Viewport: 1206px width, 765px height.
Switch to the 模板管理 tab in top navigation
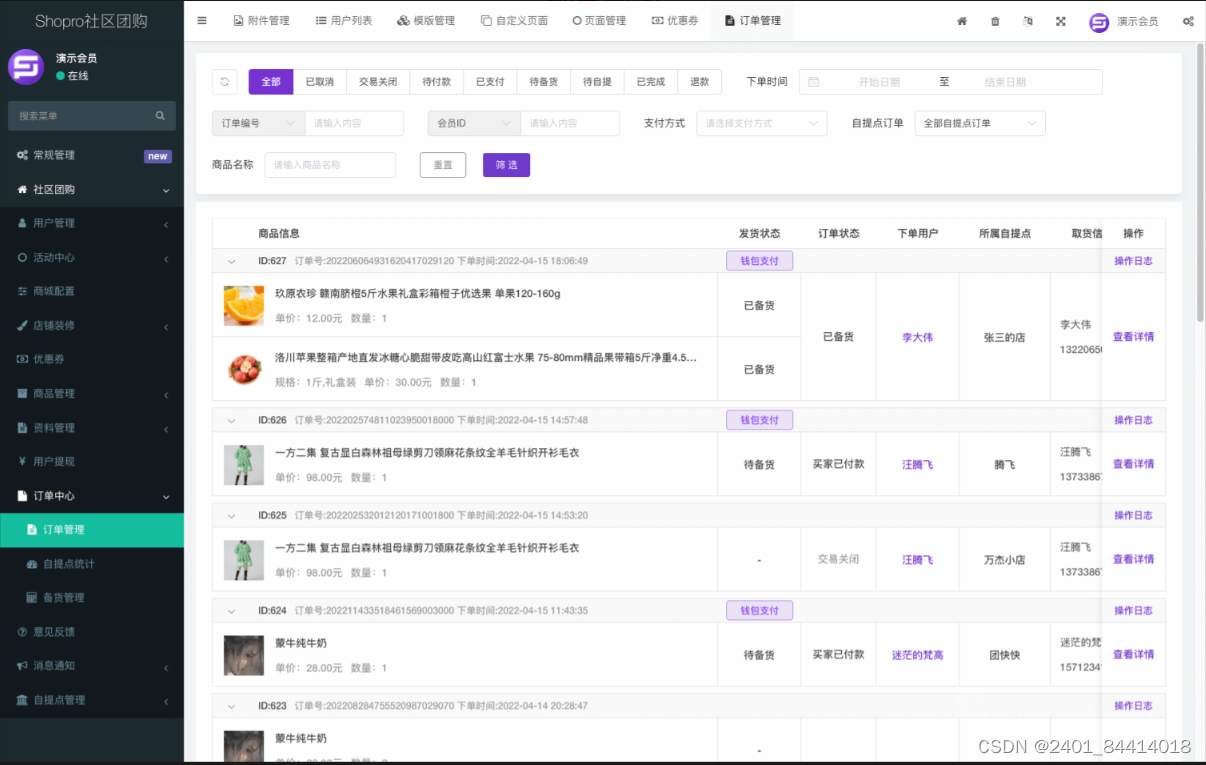[426, 20]
